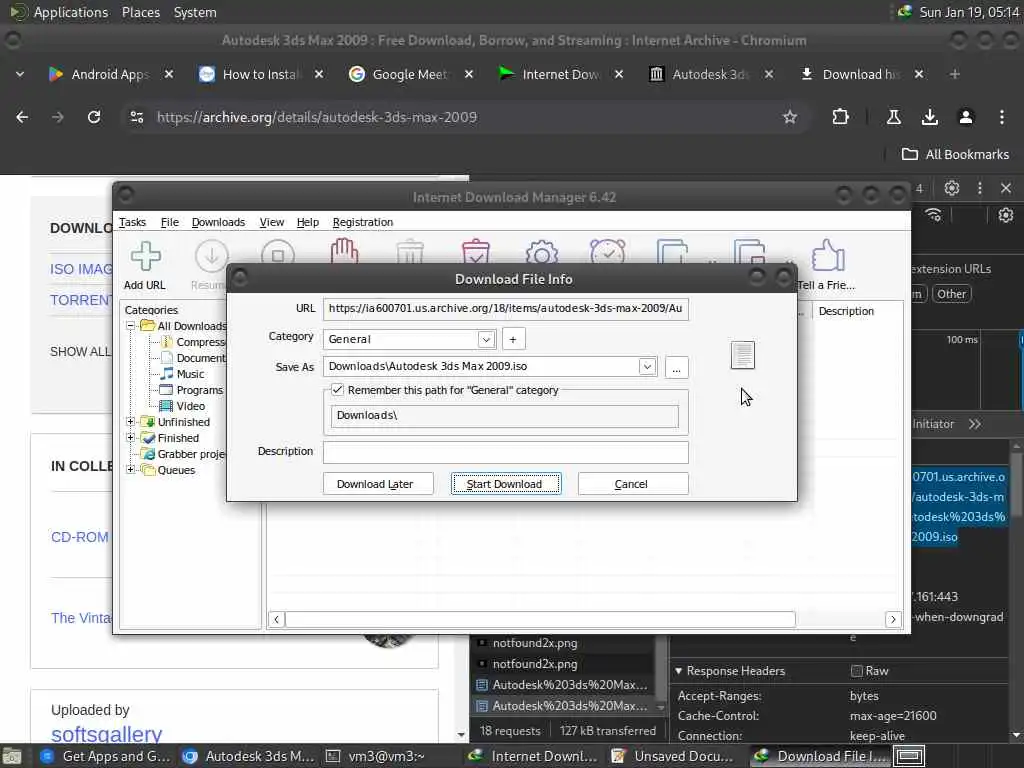Open Chromium three-dot main menu
Image resolution: width=1024 pixels, height=768 pixels.
1001,117
